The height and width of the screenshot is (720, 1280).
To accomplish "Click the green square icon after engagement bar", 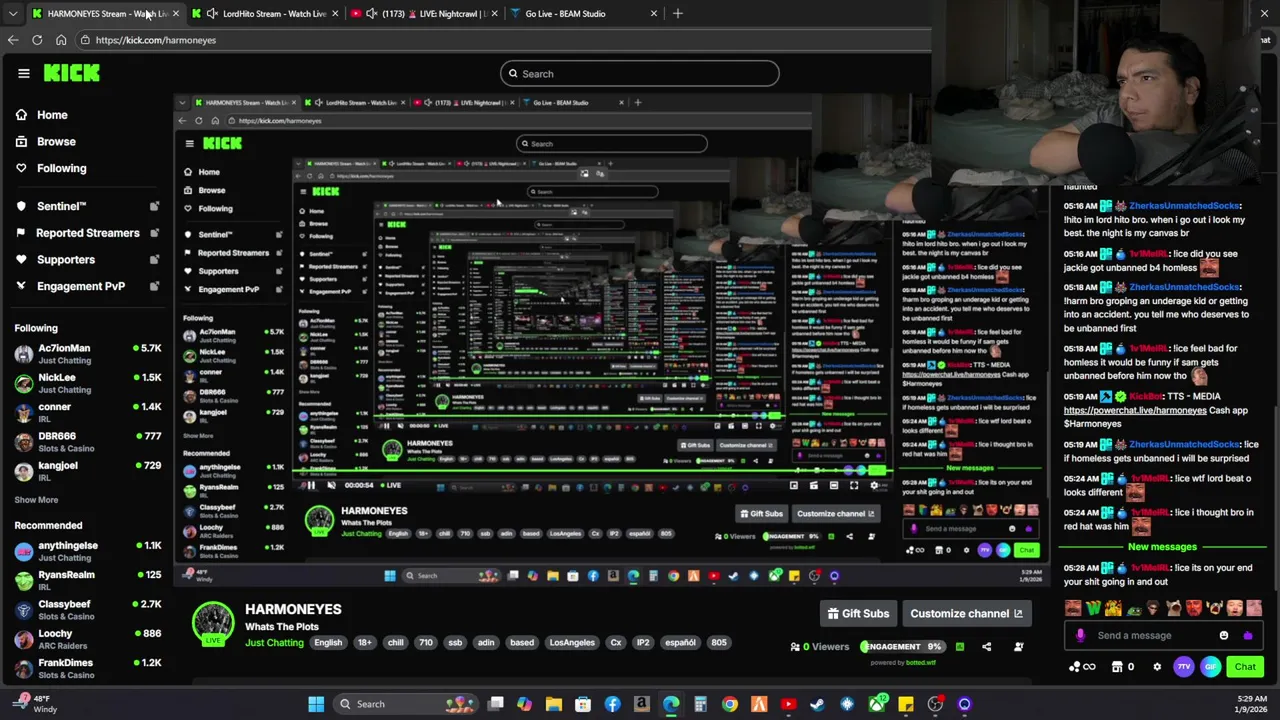I will [x=959, y=646].
